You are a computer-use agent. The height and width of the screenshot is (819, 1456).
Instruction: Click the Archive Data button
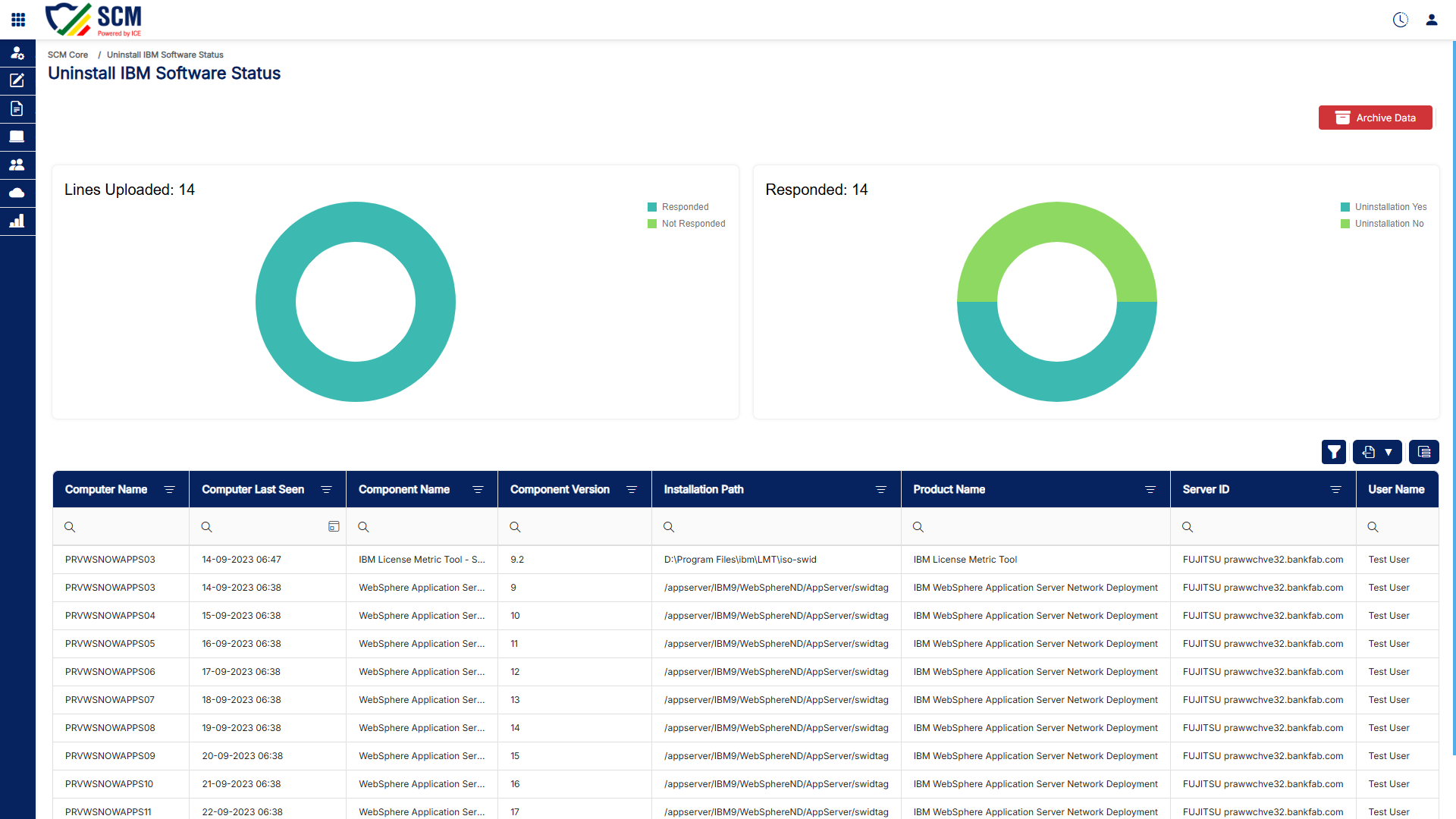1376,118
